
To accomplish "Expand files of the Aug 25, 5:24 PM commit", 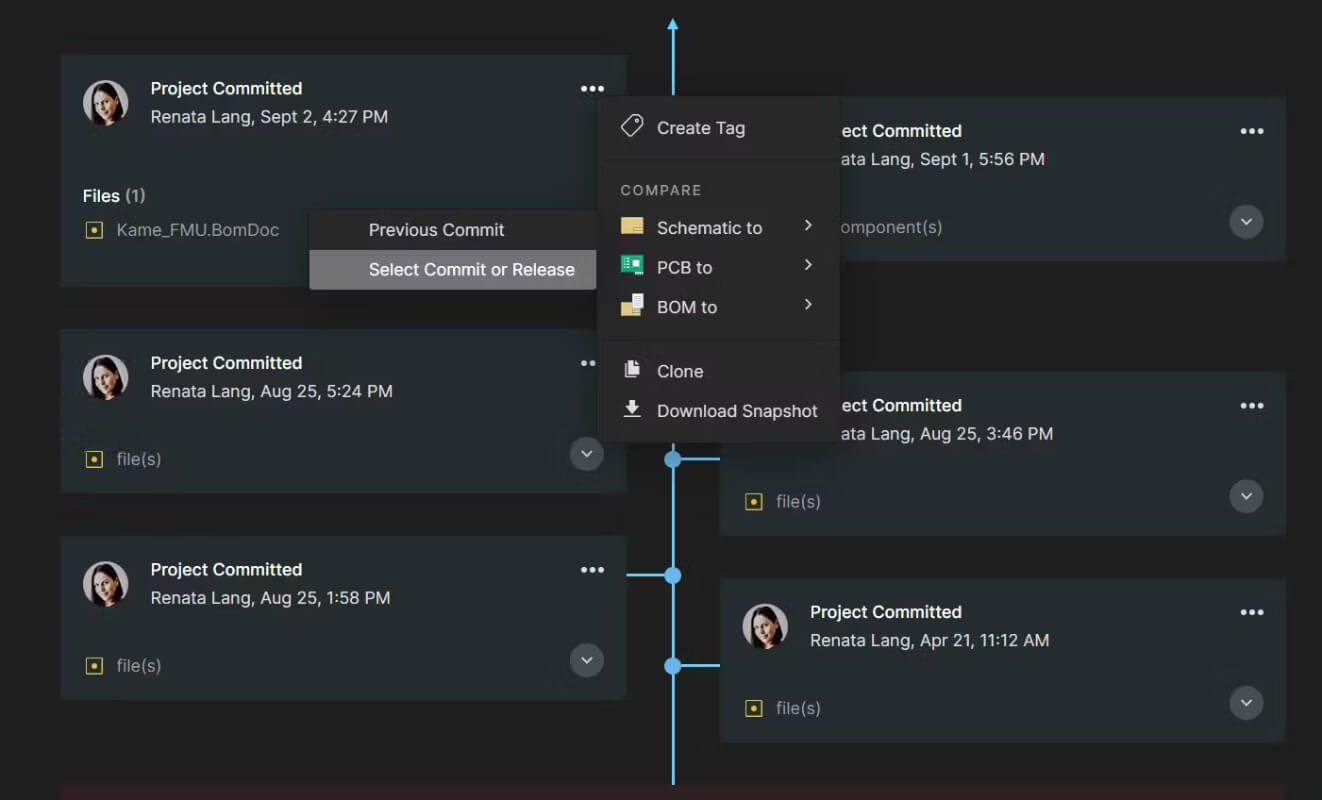I will tap(587, 454).
